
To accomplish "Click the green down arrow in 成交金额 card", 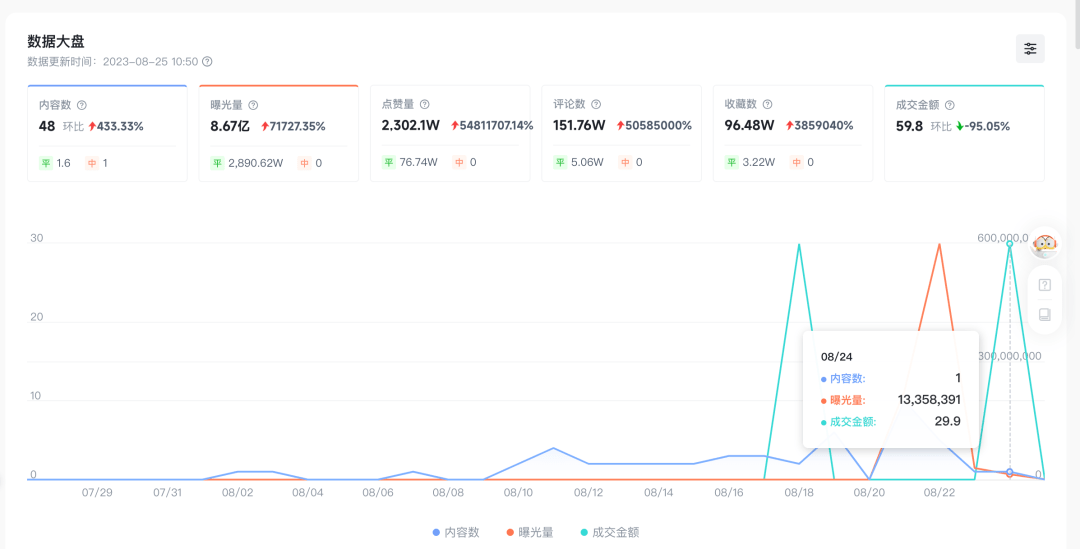I will (x=959, y=127).
